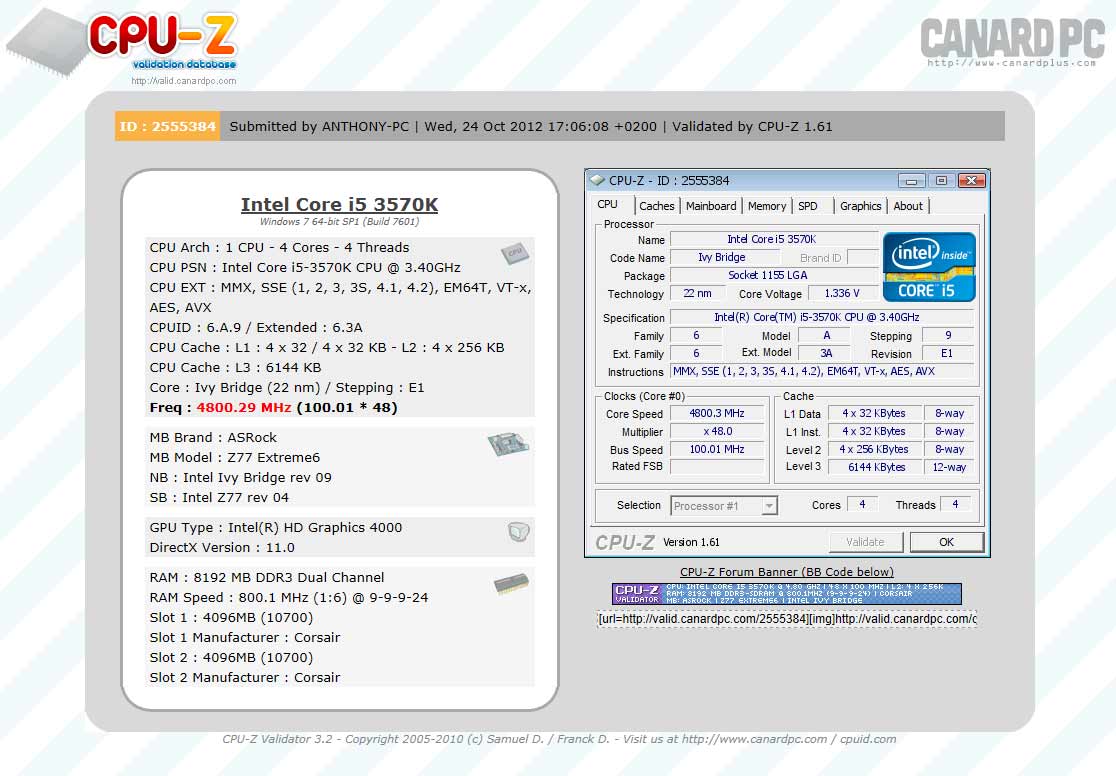Click the GPU icon beside GPU Type
Screen dimensions: 1116x776
coord(519,531)
